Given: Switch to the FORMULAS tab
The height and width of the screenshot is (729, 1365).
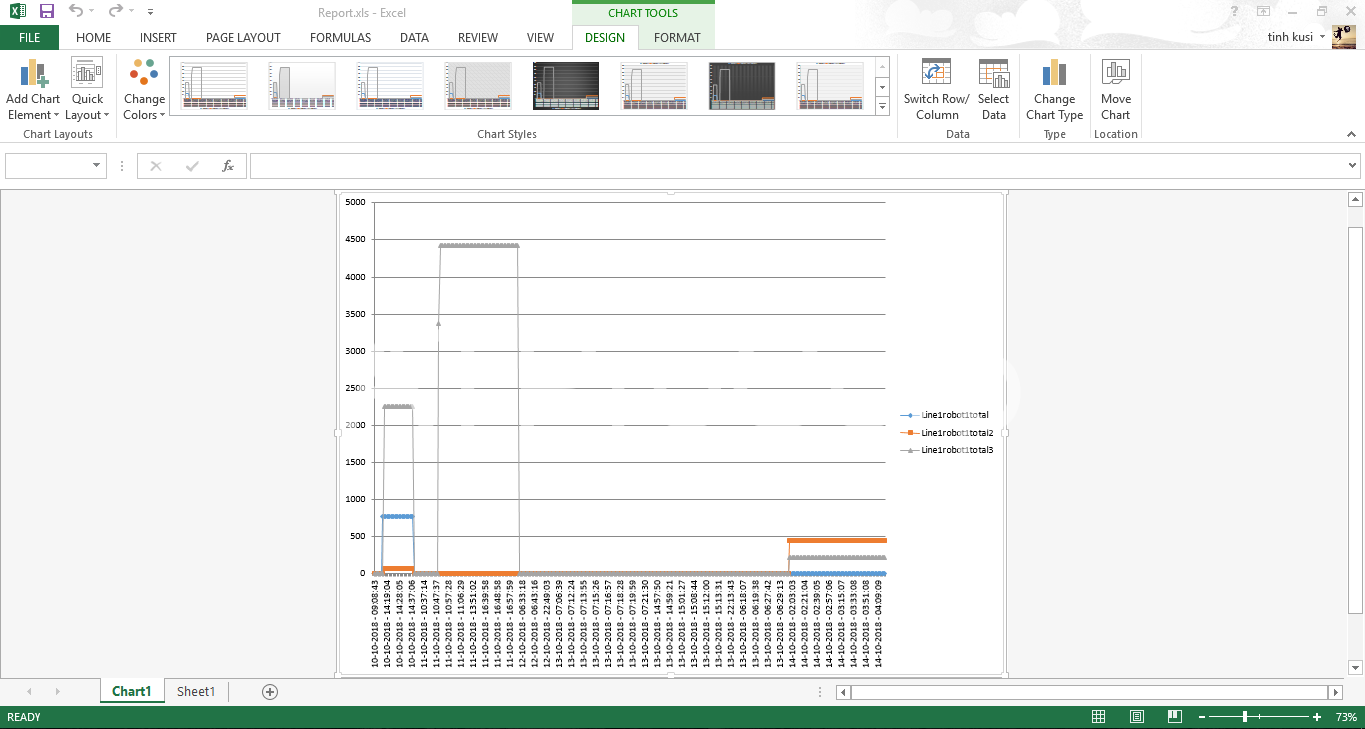Looking at the screenshot, I should 340,38.
